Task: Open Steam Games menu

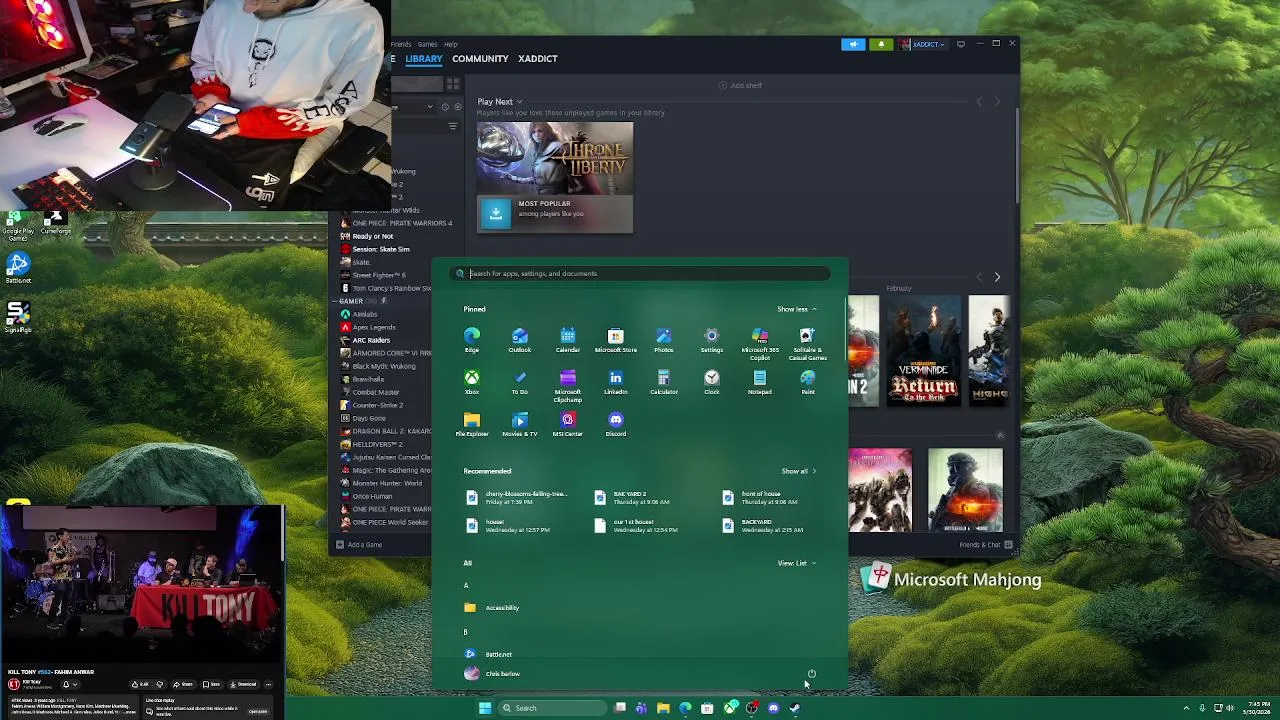Action: (x=427, y=44)
